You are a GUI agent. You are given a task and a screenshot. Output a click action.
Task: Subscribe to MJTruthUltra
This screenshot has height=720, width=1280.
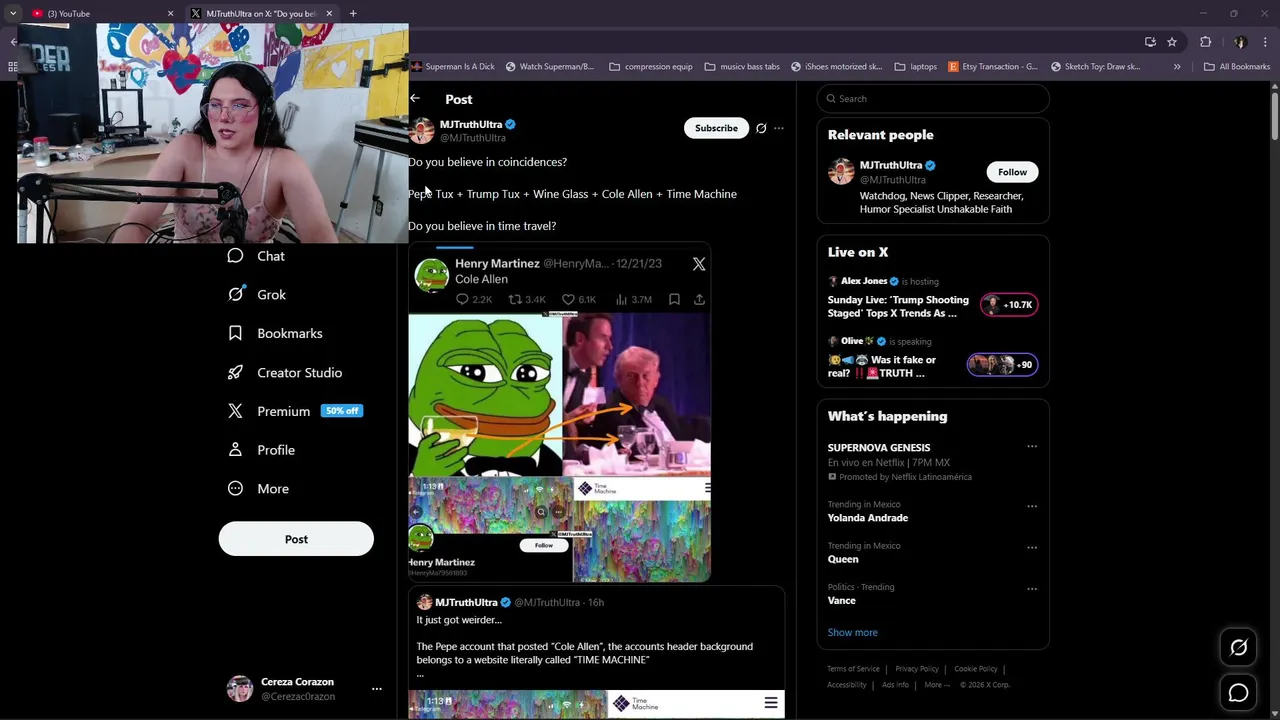click(716, 128)
